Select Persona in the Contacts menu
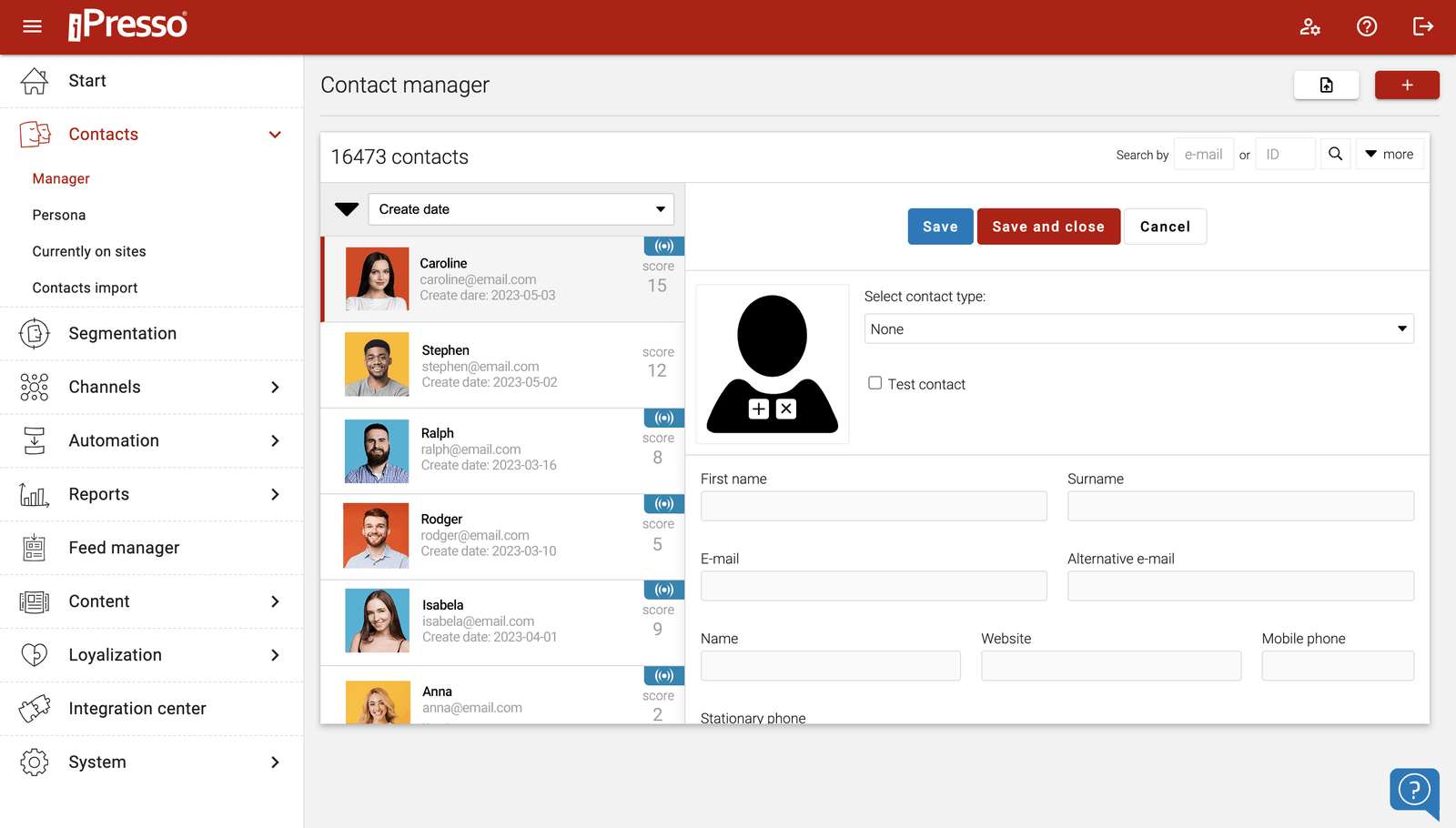Screen dimensions: 1456x828 click(x=58, y=215)
